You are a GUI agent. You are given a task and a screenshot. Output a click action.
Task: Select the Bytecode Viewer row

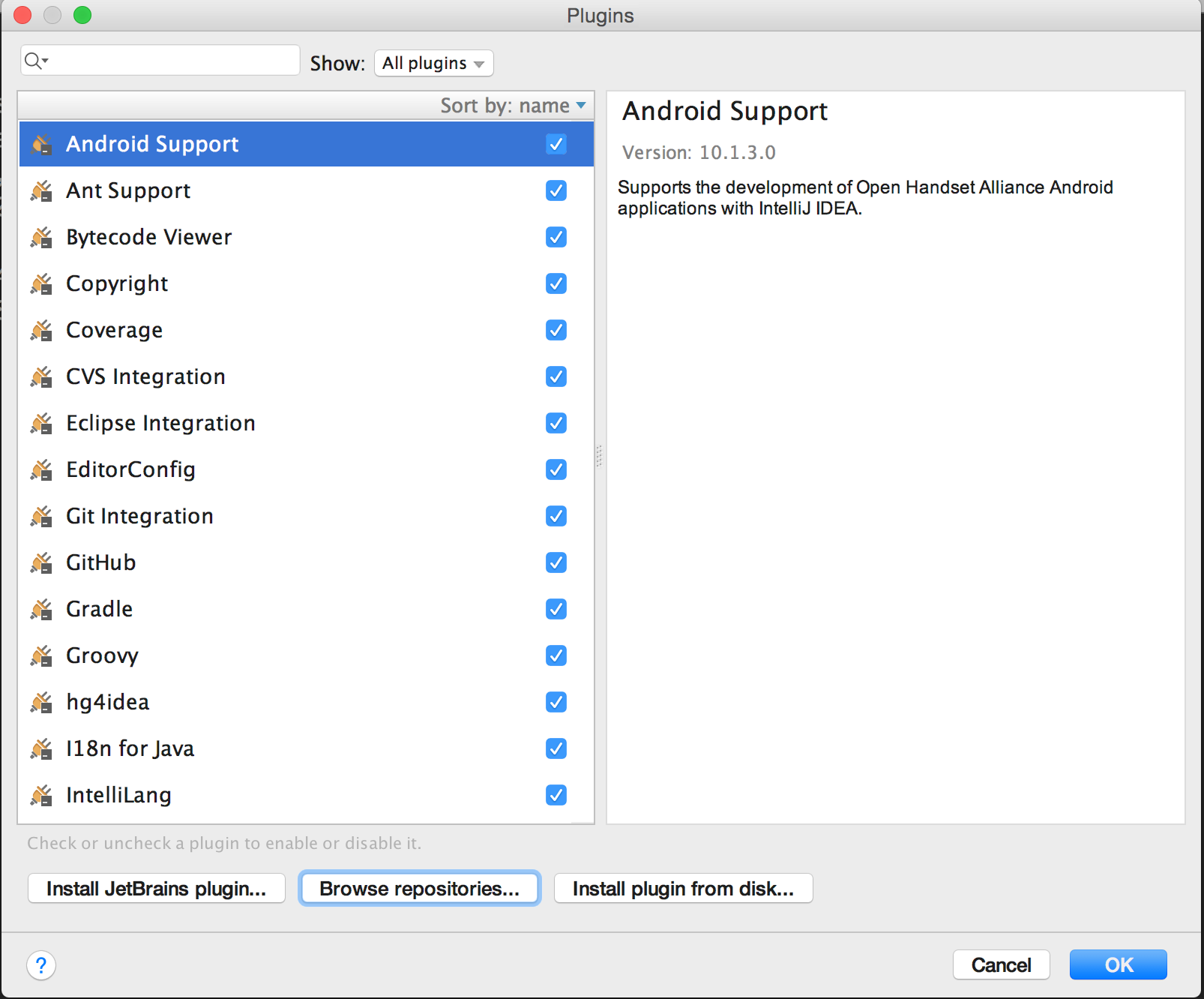click(306, 237)
